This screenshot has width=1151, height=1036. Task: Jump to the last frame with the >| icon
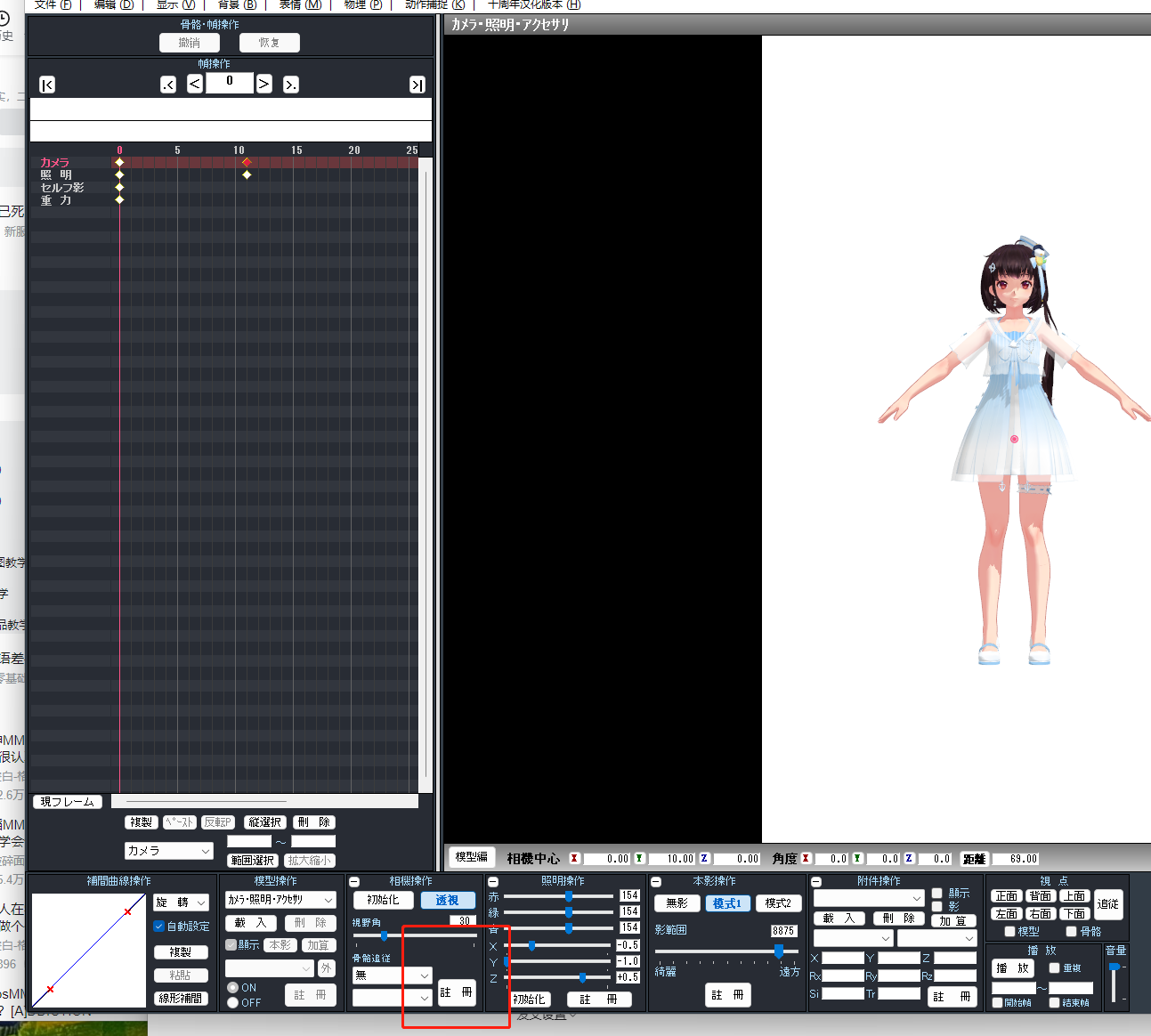coord(417,84)
